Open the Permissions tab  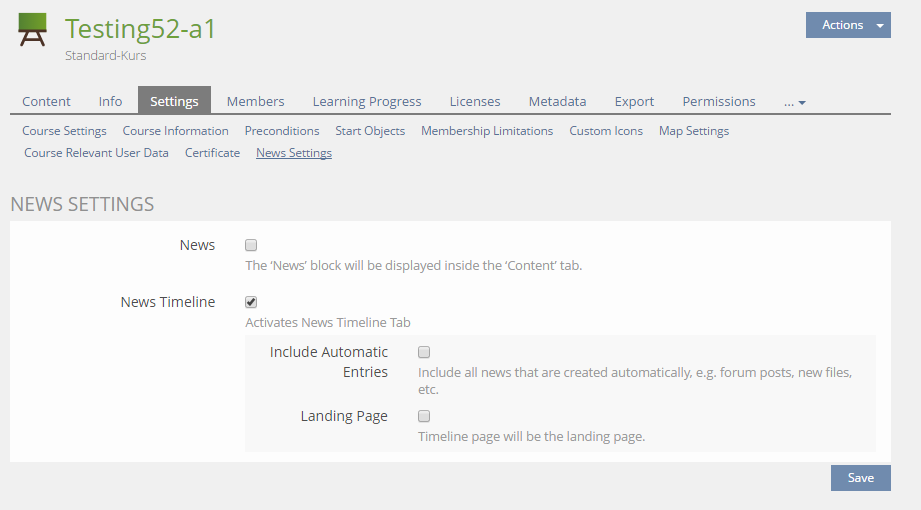pos(718,101)
